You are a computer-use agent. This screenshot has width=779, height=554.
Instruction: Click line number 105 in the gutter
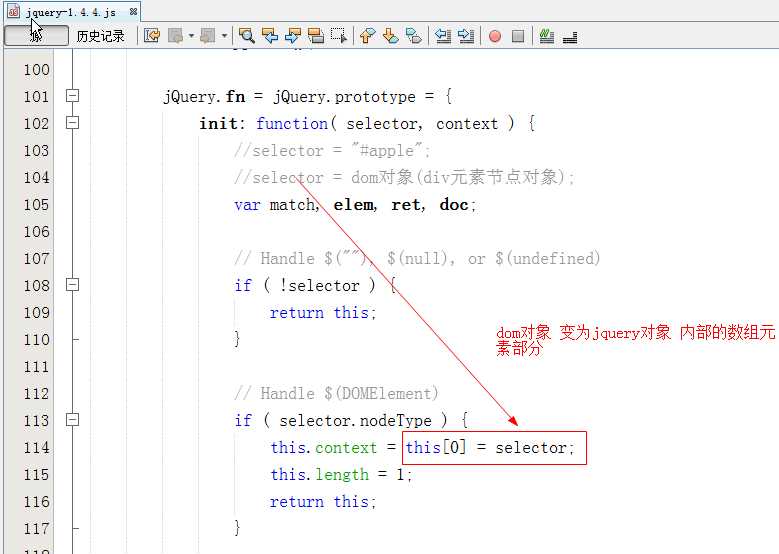pos(36,205)
